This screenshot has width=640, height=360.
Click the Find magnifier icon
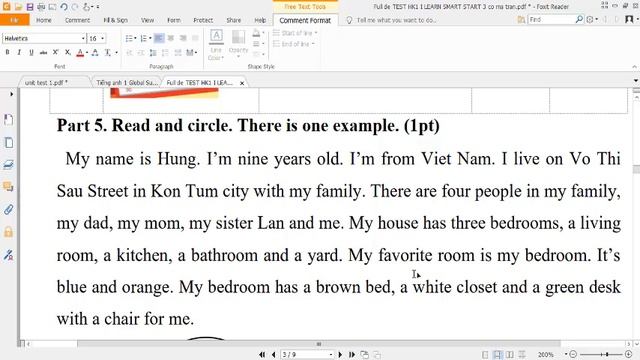tap(579, 20)
